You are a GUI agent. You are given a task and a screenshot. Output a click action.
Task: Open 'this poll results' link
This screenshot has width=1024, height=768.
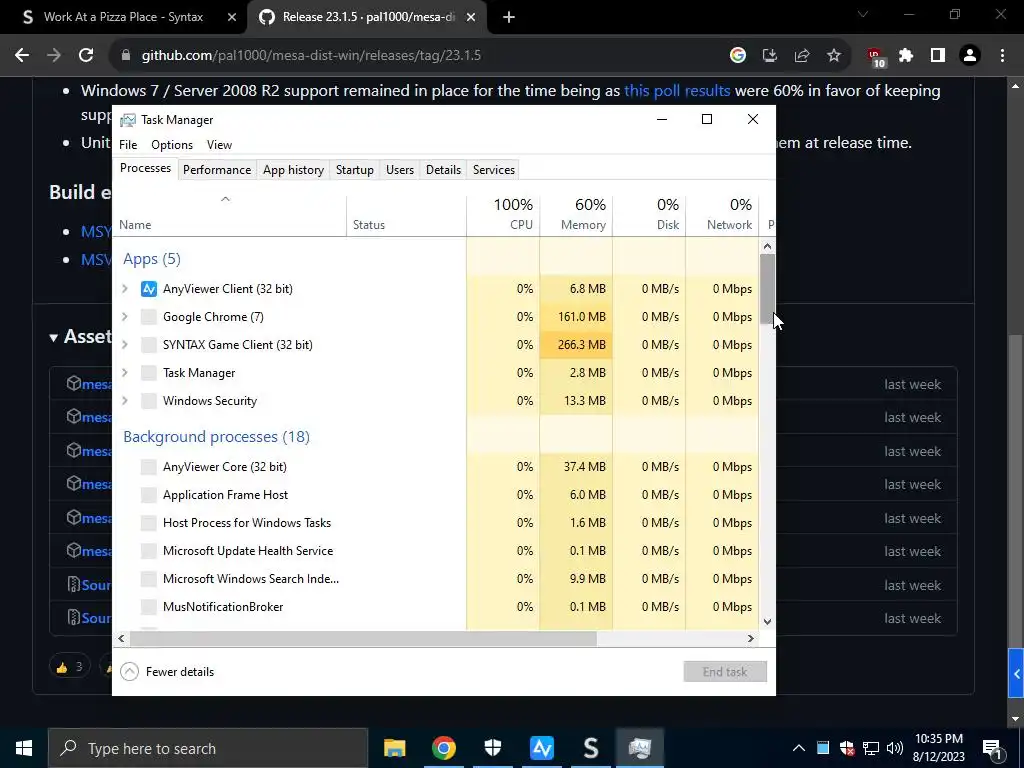[677, 91]
